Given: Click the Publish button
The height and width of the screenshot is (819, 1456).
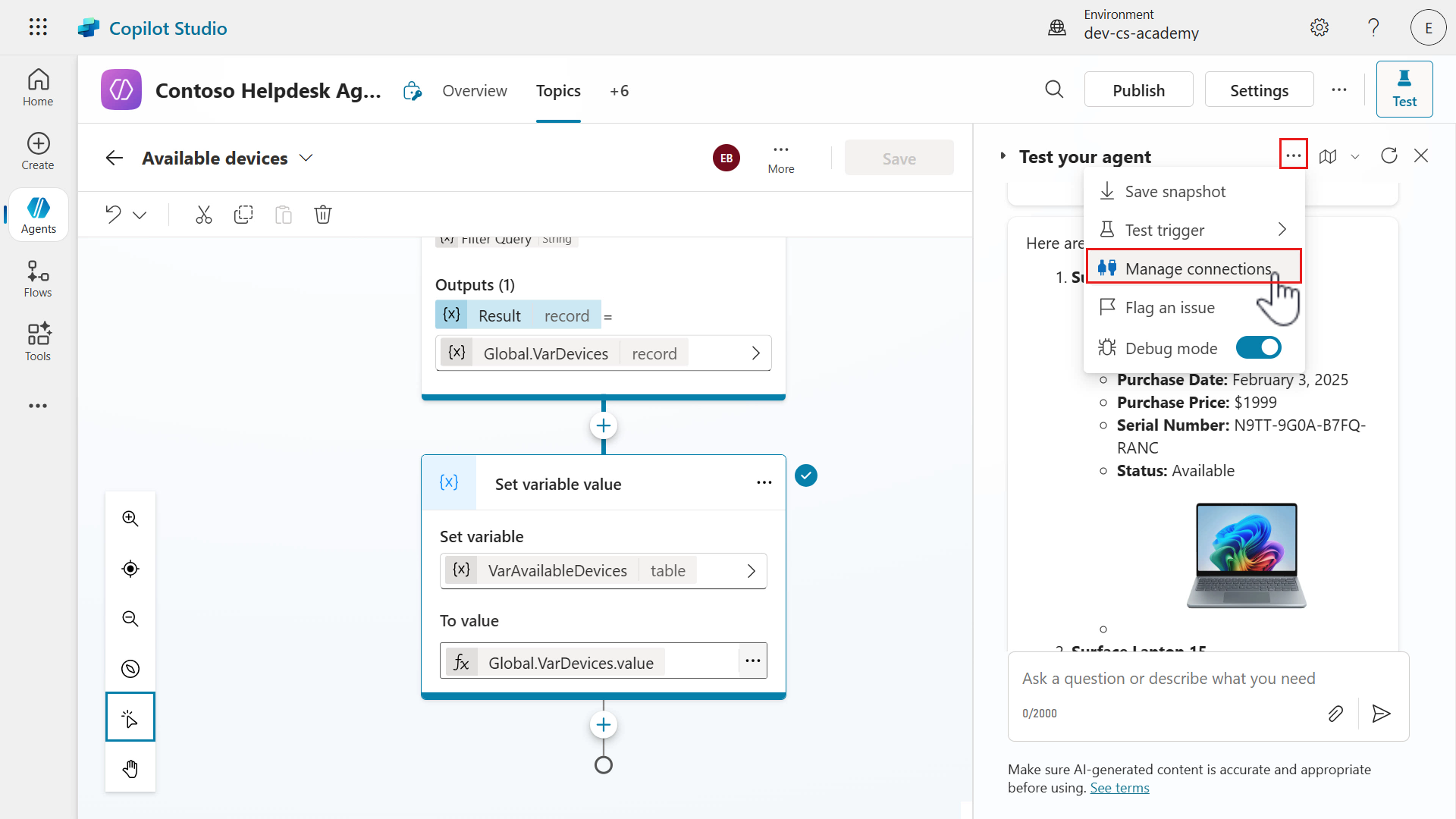Looking at the screenshot, I should pos(1138,90).
